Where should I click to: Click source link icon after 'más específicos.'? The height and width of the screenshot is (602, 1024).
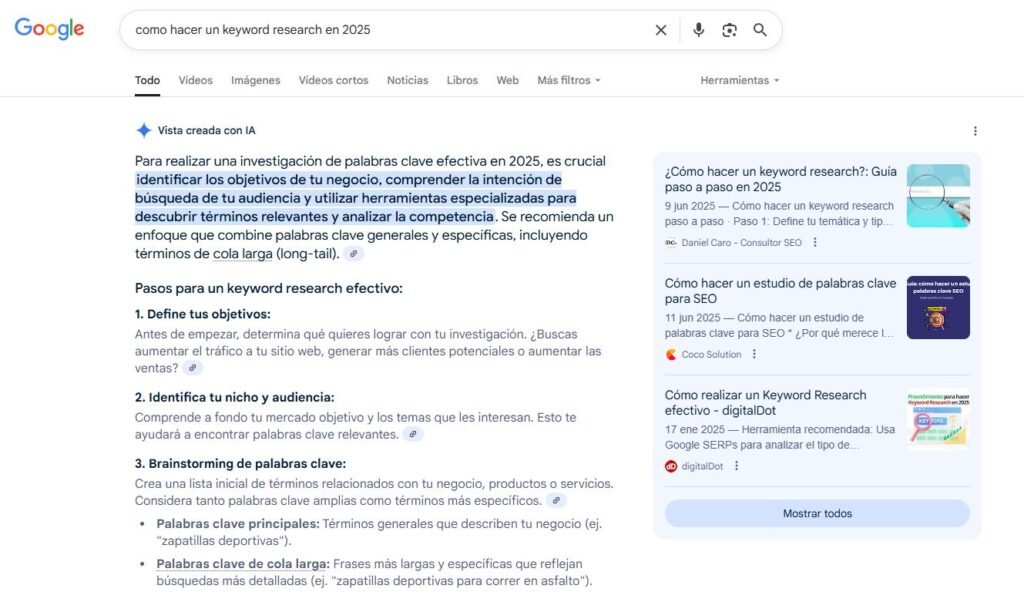coord(556,501)
